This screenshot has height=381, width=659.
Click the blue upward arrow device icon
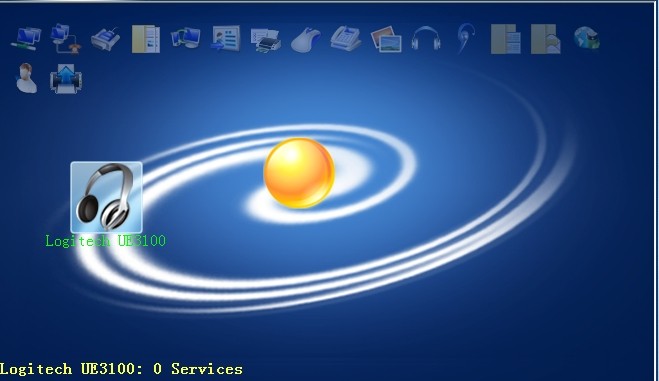[66, 79]
